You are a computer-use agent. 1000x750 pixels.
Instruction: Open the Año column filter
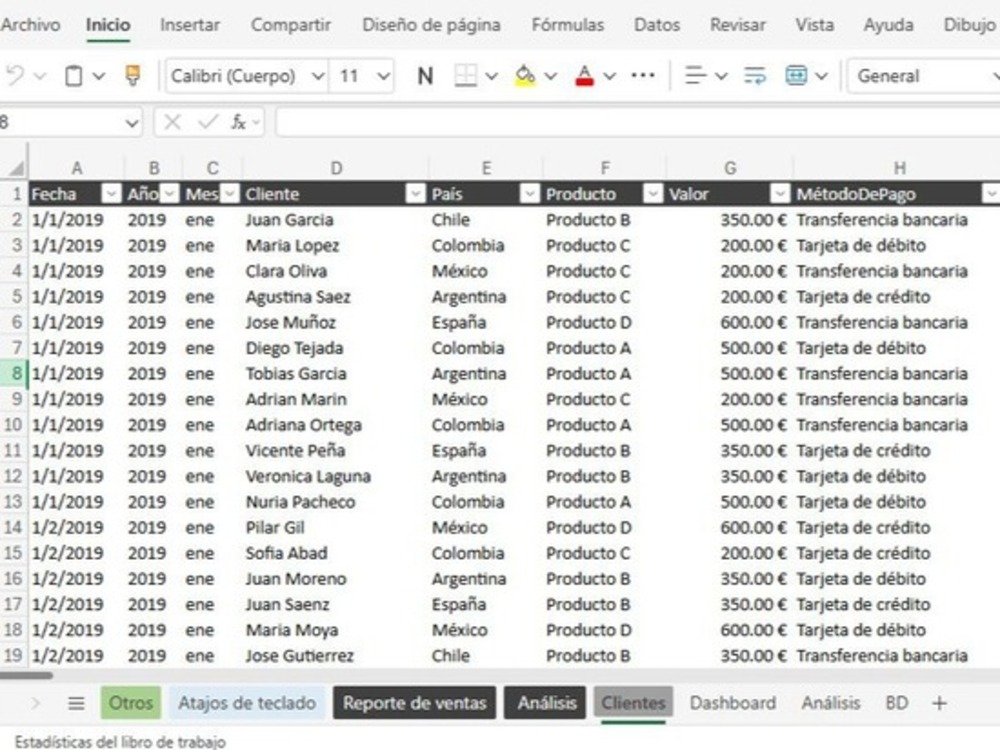170,193
